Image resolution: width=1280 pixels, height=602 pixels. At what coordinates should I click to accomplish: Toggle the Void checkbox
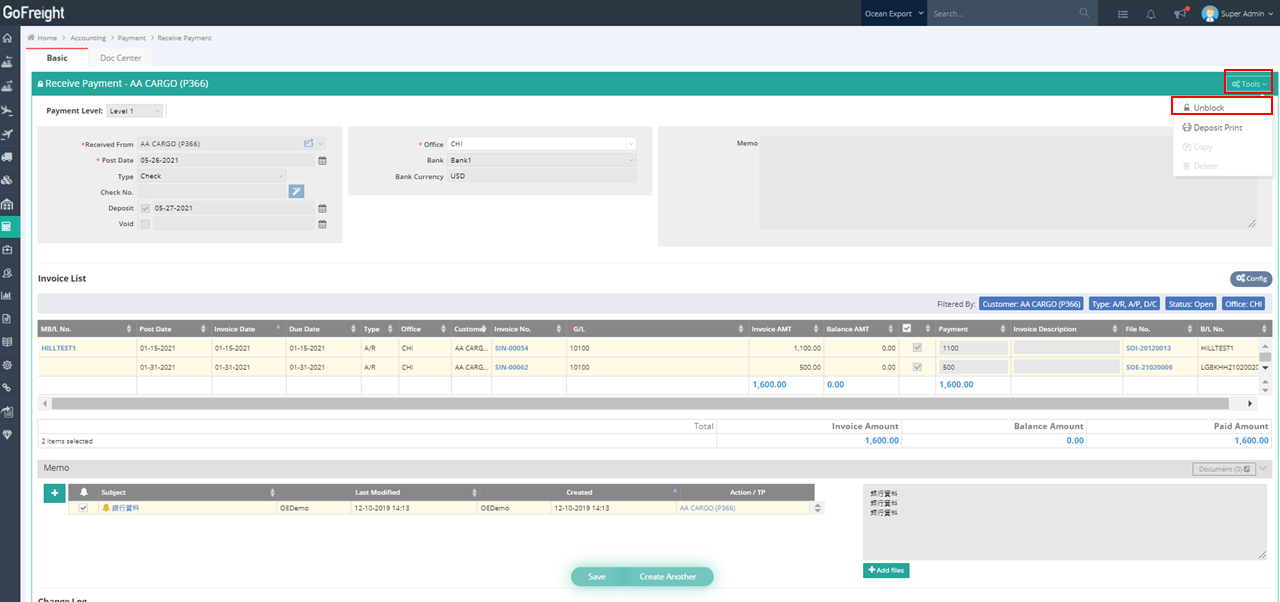(x=146, y=224)
